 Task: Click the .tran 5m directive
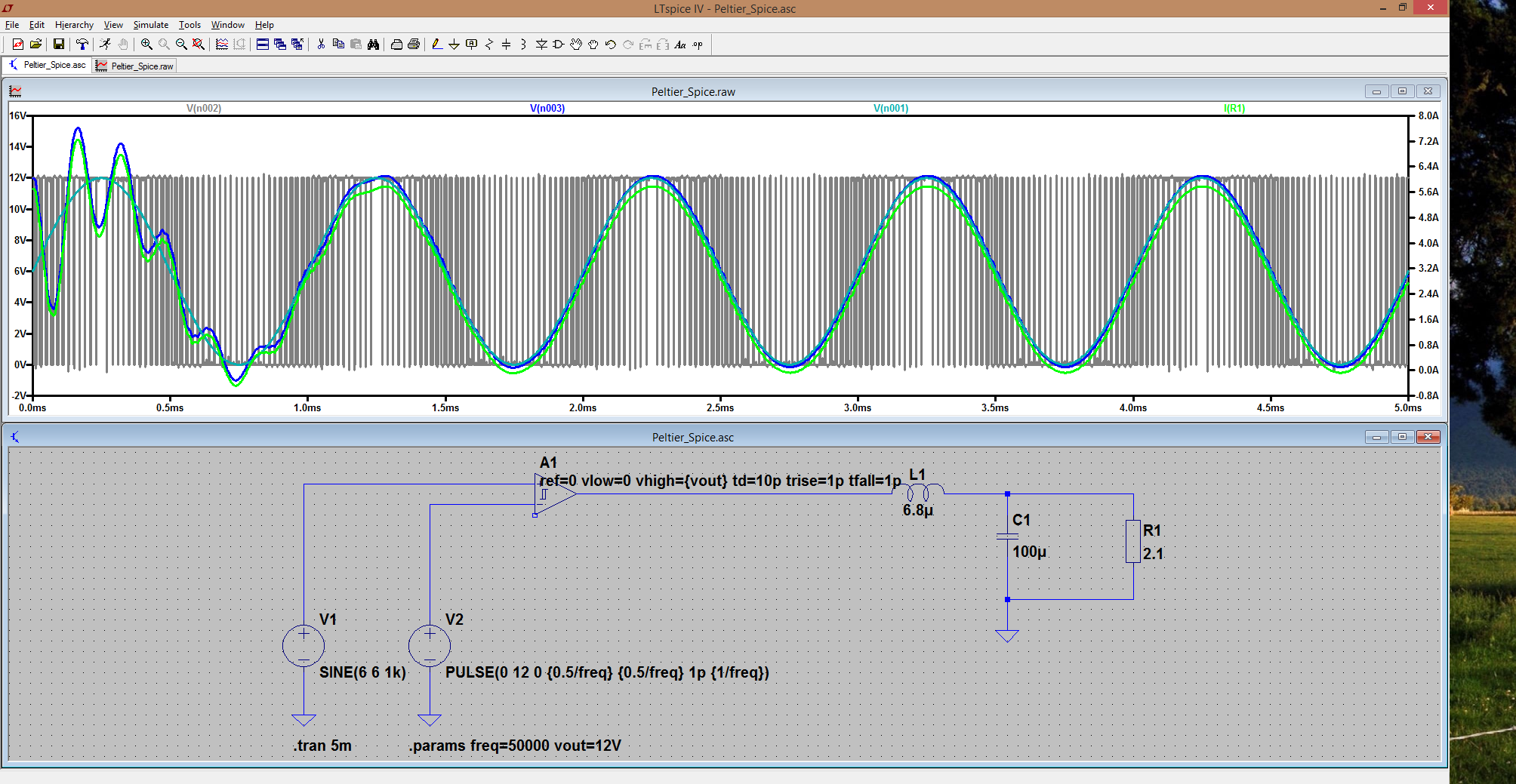[322, 746]
